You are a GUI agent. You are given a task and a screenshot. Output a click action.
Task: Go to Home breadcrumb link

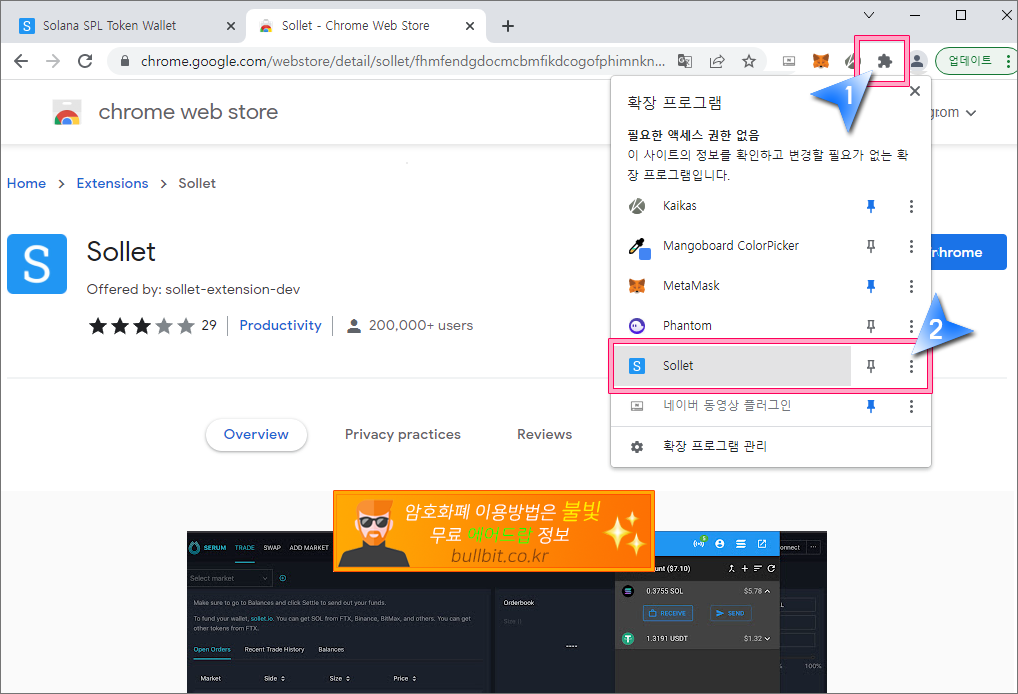pyautogui.click(x=26, y=183)
